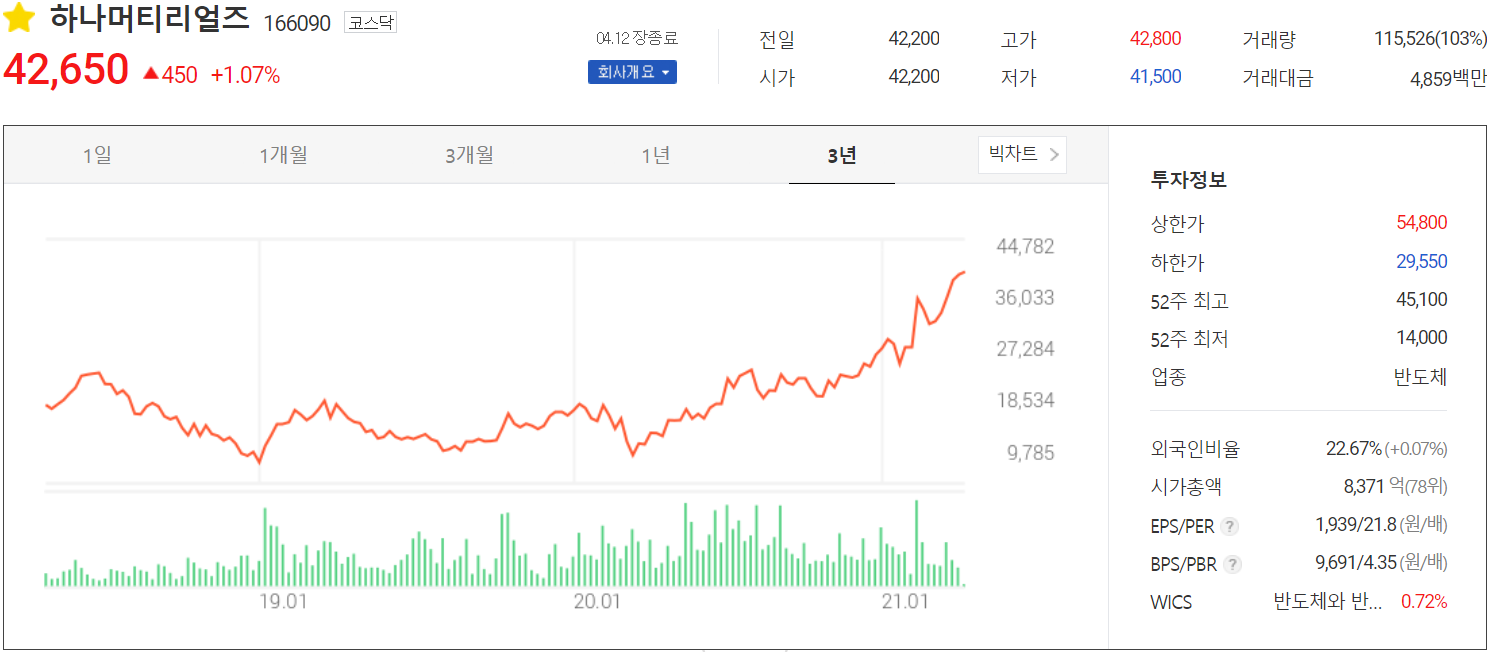Image resolution: width=1490 pixels, height=652 pixels.
Task: Select the 3년 chart tab
Action: coord(842,155)
